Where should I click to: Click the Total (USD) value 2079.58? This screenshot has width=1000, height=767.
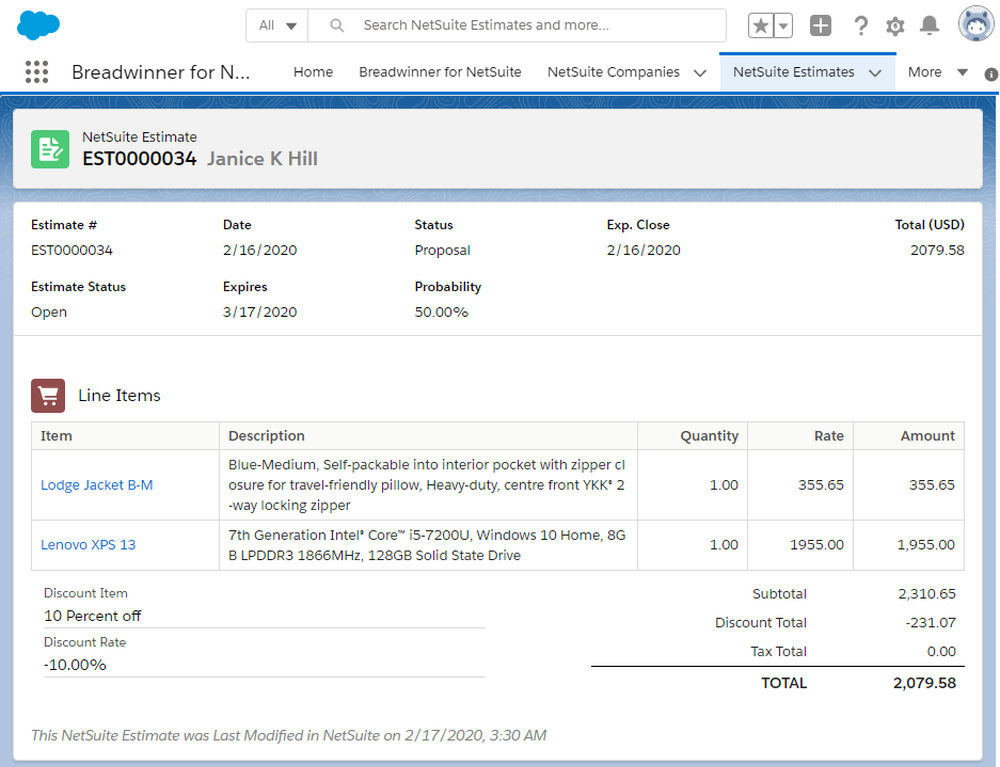coord(937,250)
